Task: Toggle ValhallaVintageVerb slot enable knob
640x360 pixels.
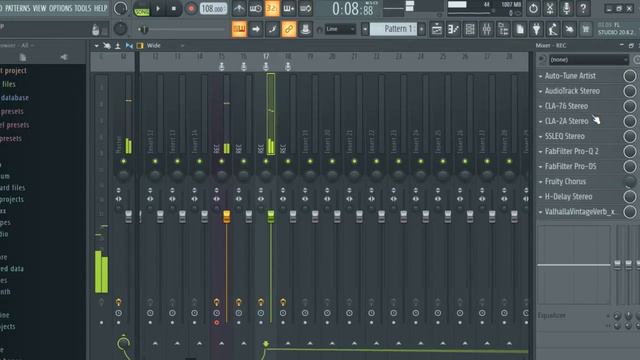Action: pos(630,212)
